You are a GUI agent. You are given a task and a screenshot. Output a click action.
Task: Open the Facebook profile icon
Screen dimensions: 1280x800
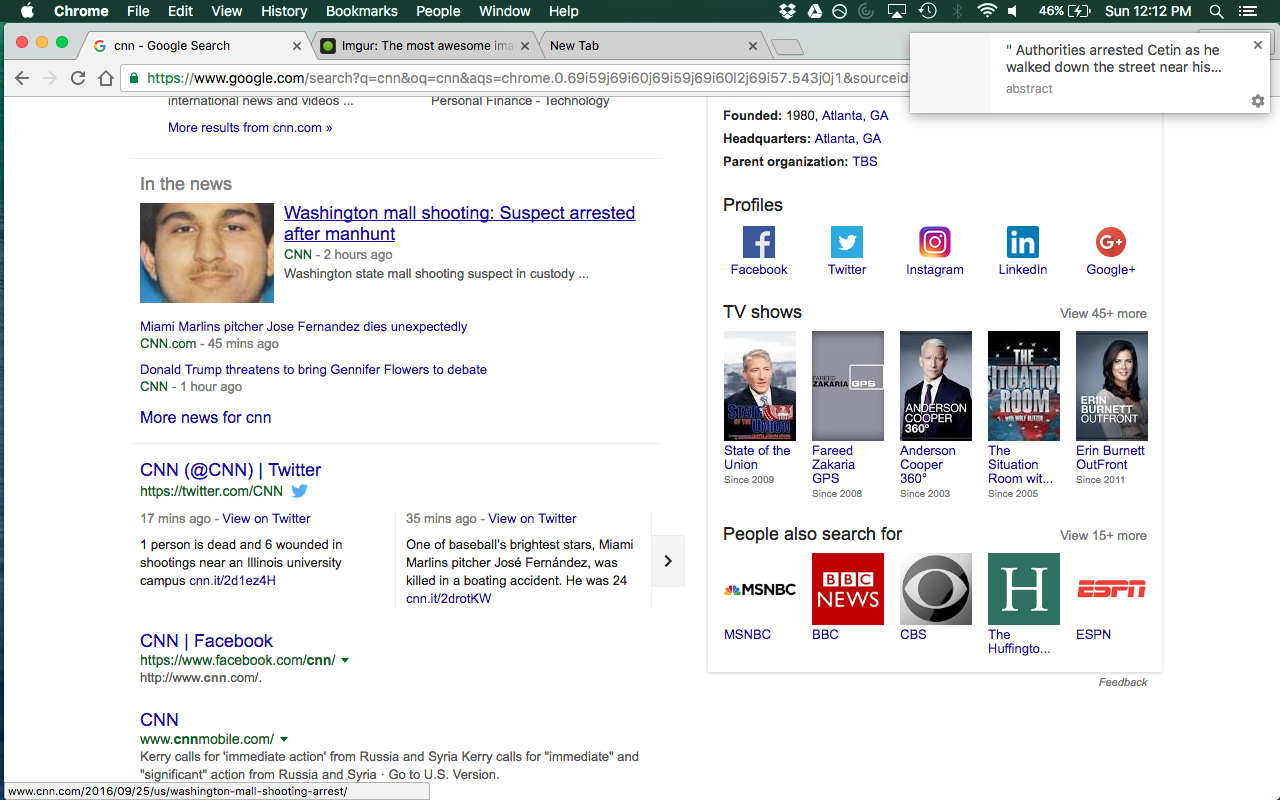(x=759, y=242)
